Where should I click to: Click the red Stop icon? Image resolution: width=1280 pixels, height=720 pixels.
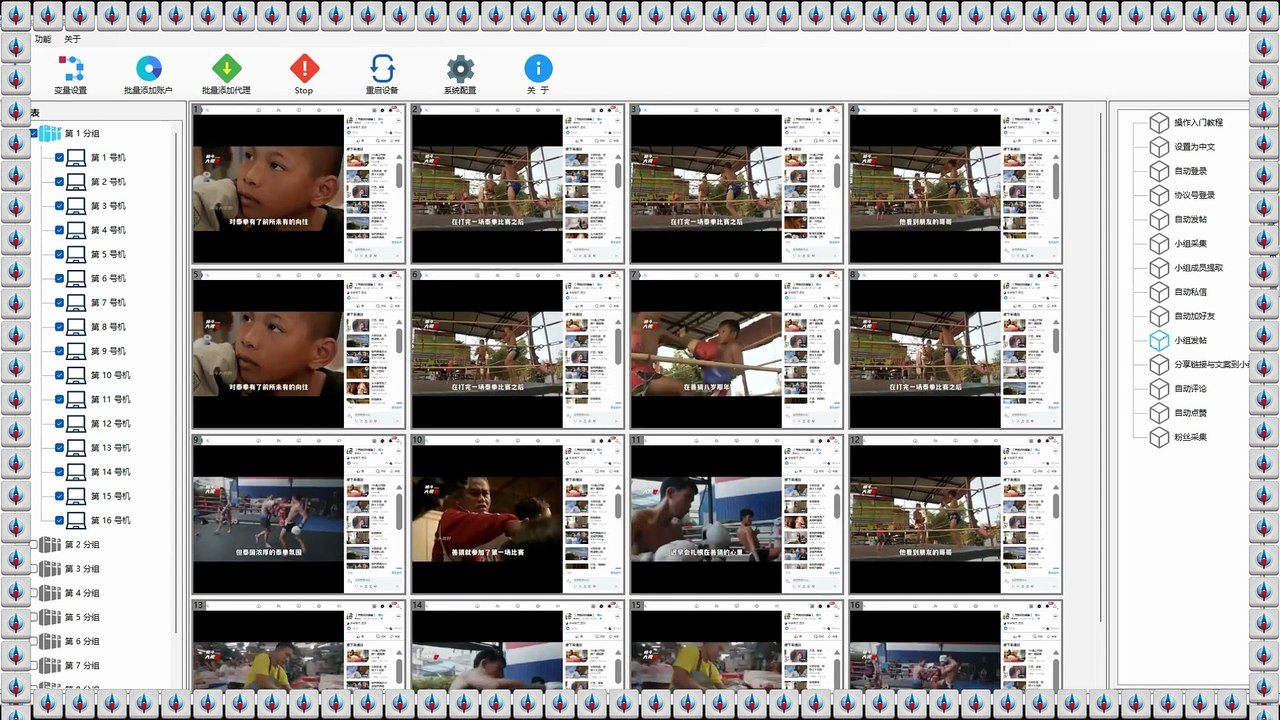[304, 68]
